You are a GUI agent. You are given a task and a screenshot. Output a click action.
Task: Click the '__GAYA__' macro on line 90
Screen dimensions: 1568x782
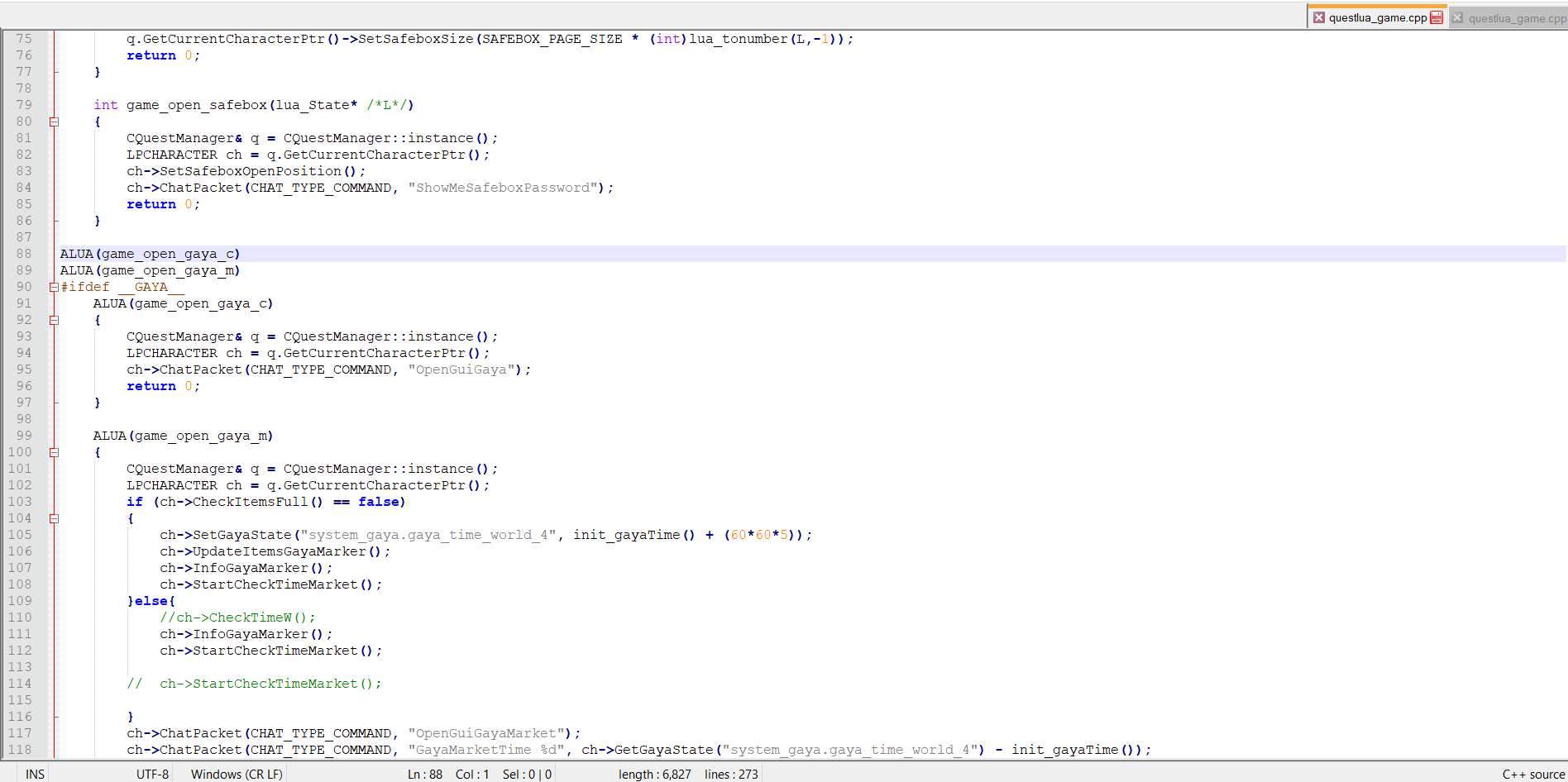coord(151,287)
